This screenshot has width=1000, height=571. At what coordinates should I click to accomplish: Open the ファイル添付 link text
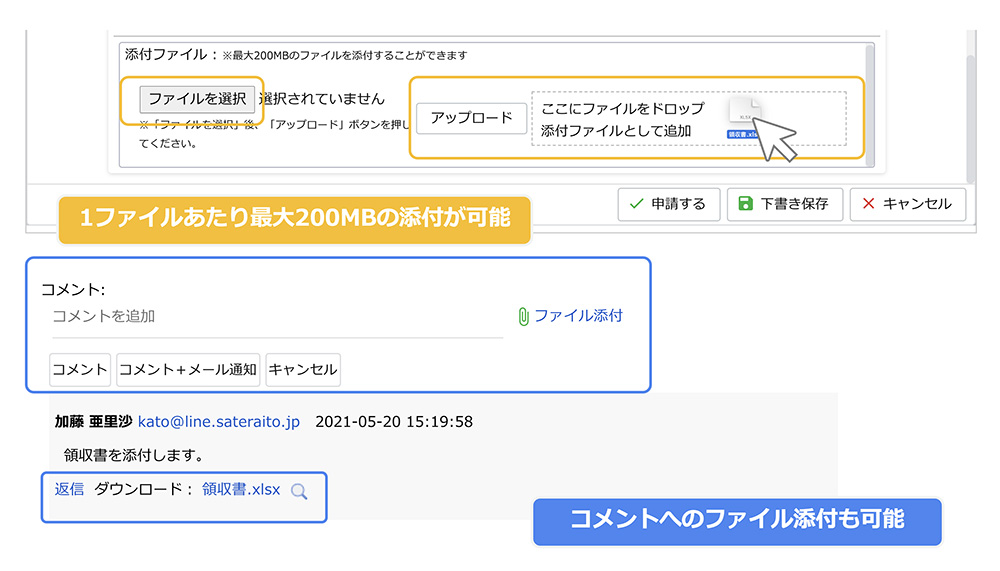578,316
